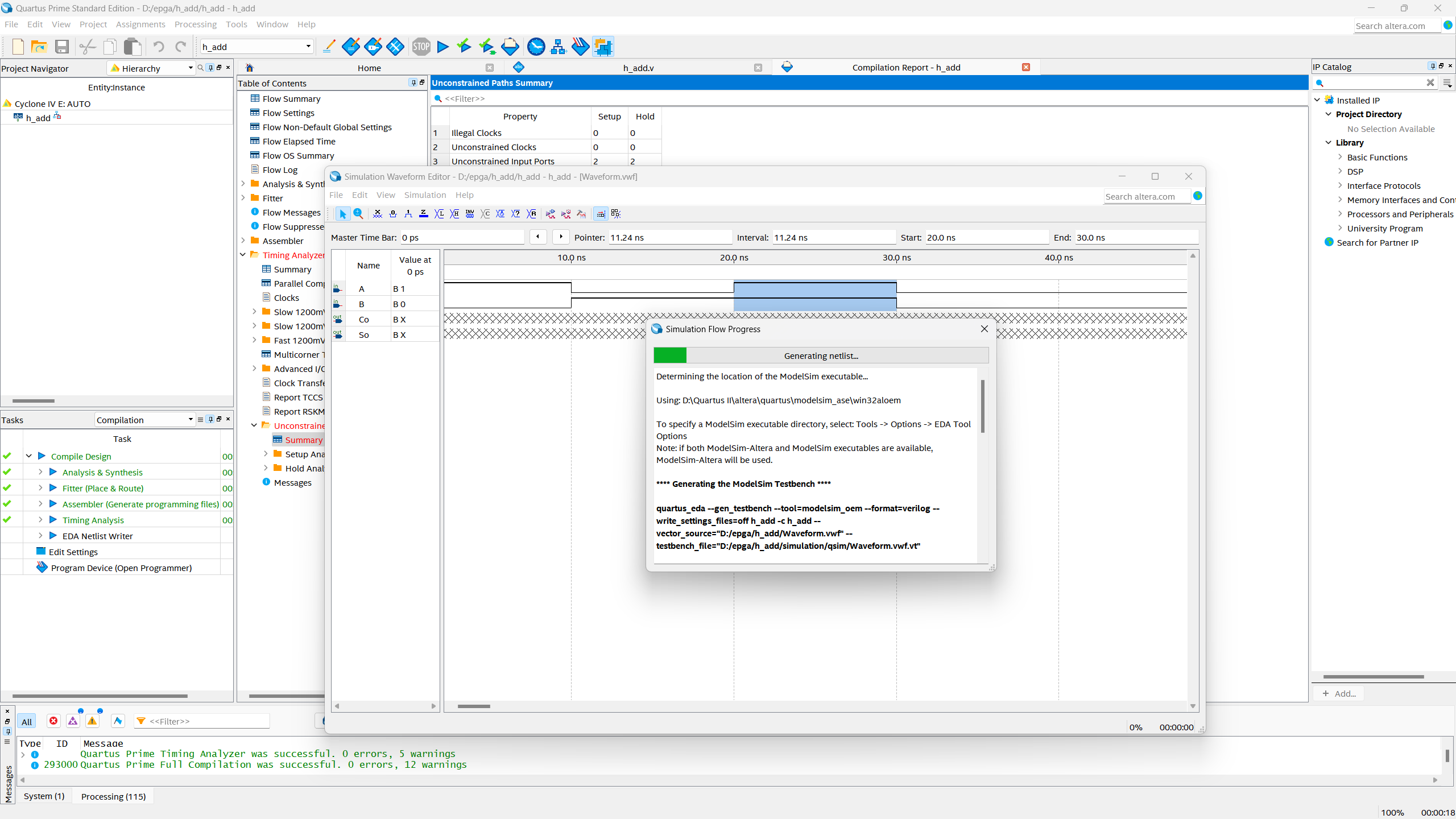Click the Start Compilation play icon

[x=443, y=47]
